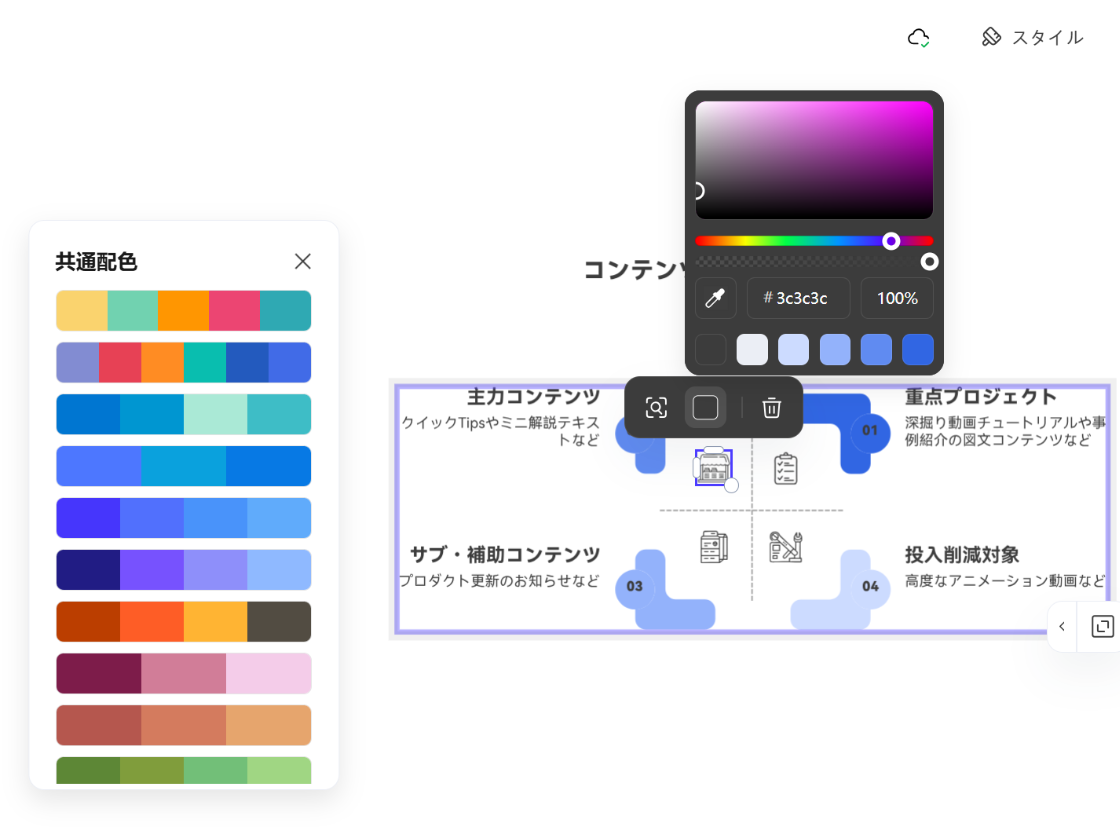The image size is (1120, 840).
Task: Click the opacity slider handle
Action: click(929, 262)
